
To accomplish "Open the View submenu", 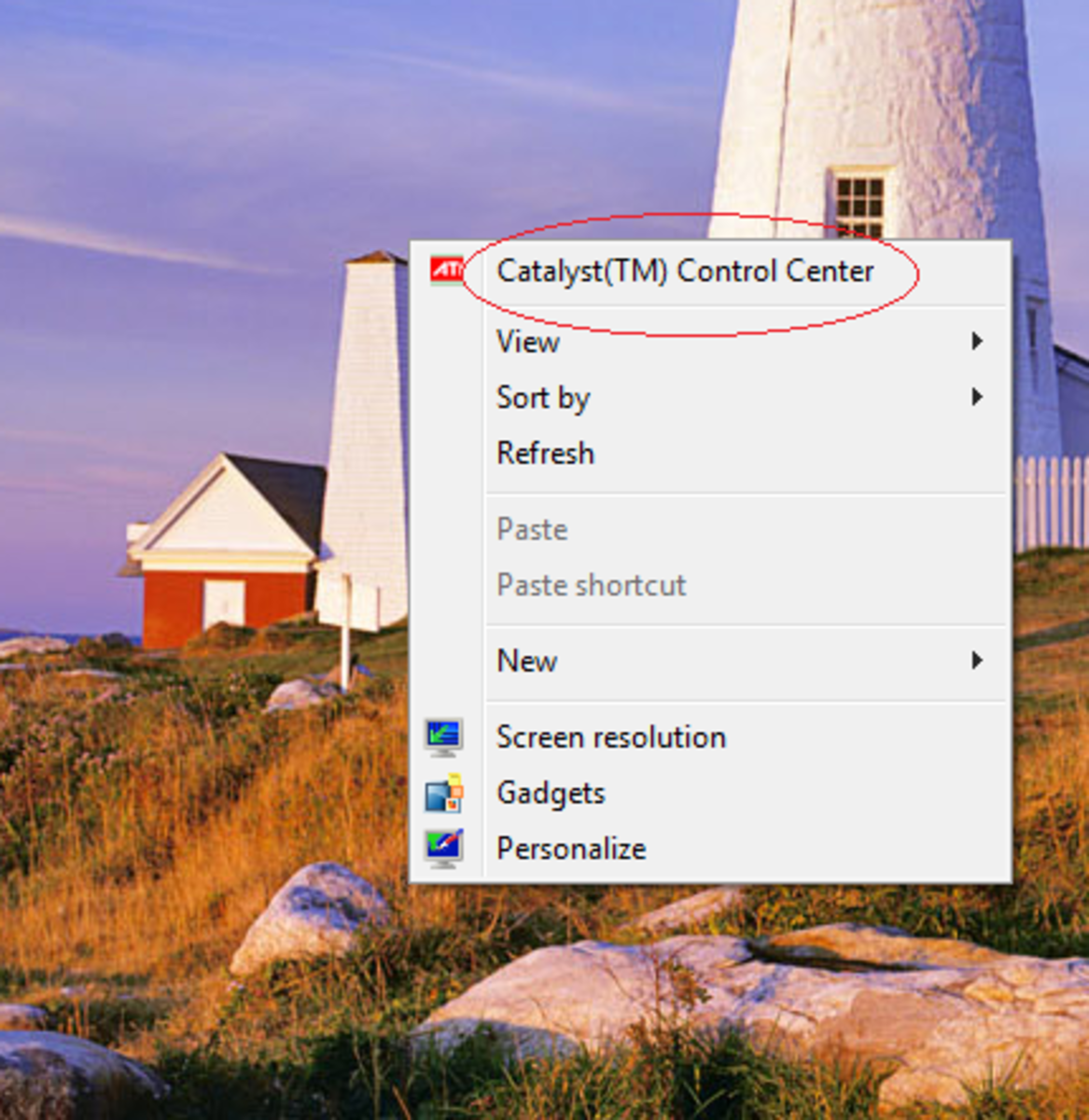I will (x=527, y=343).
